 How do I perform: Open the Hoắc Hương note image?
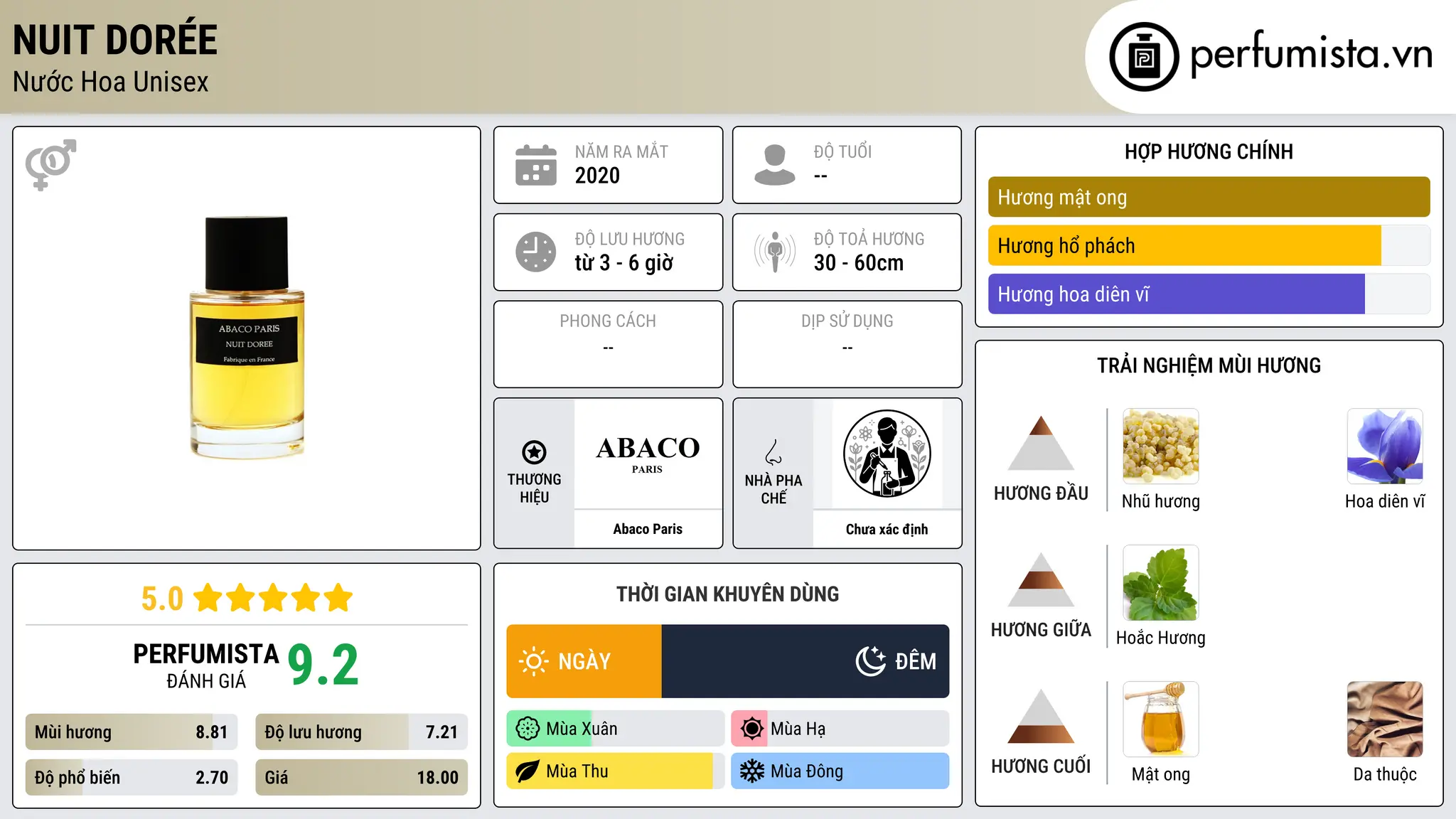(1161, 583)
